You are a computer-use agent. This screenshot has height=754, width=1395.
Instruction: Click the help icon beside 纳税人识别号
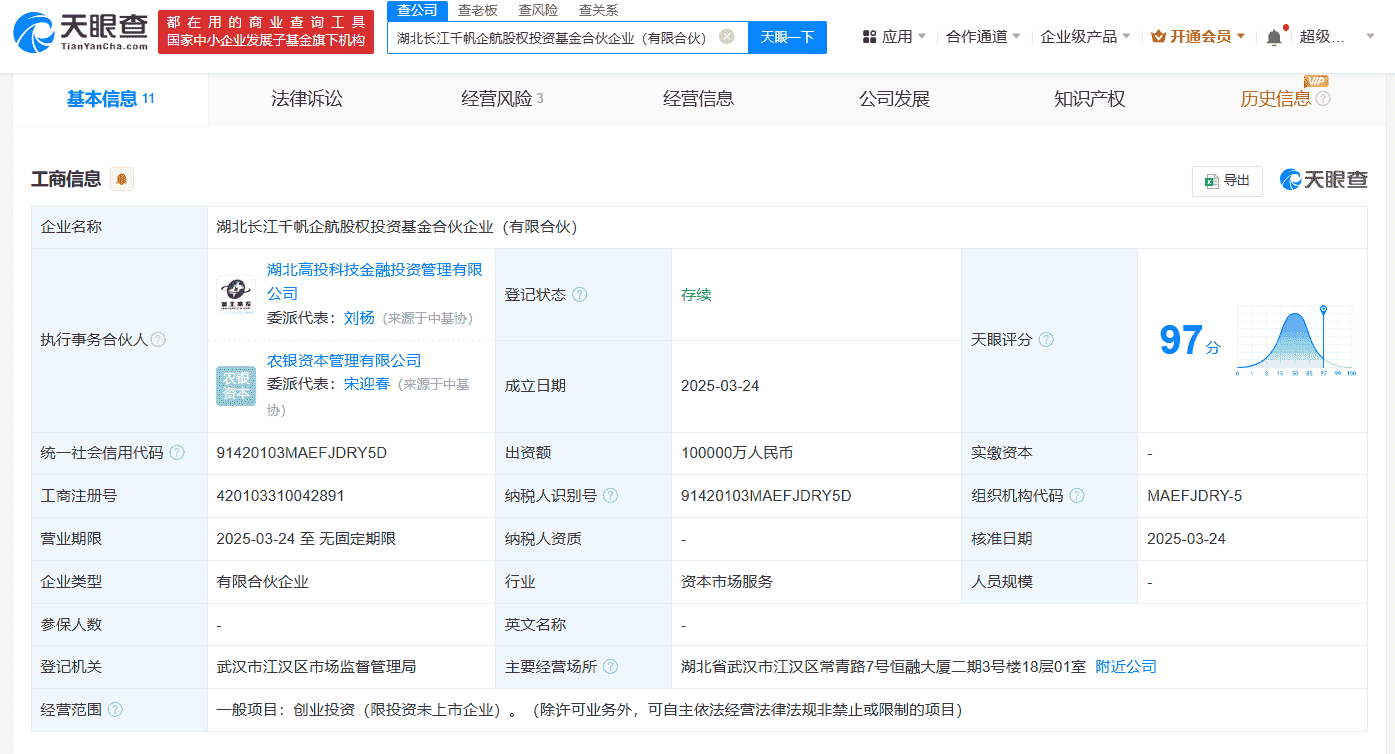[611, 495]
